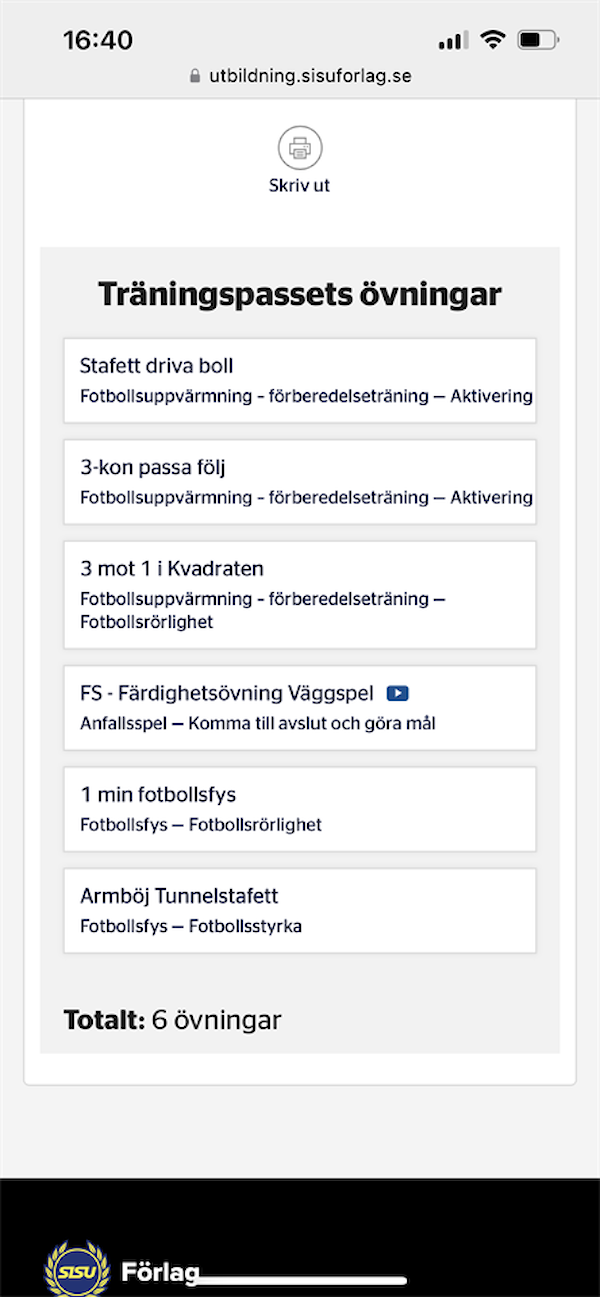The image size is (600, 1297).
Task: Open the Armböj Tunnelstafett exercise
Action: pos(300,910)
